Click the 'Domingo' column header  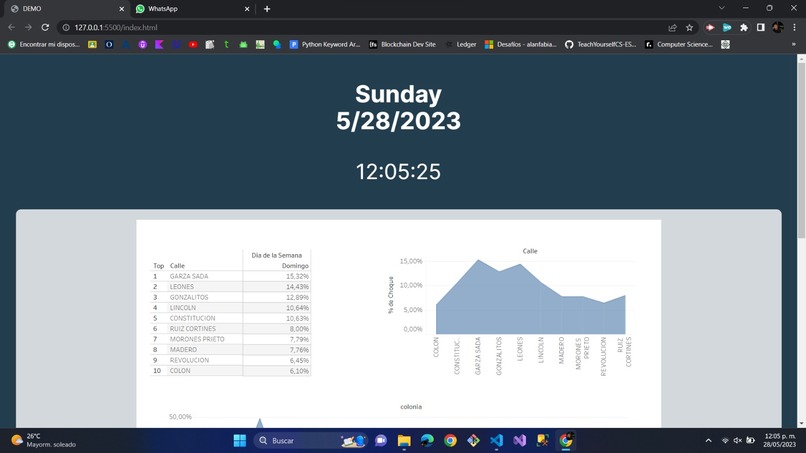pos(295,266)
